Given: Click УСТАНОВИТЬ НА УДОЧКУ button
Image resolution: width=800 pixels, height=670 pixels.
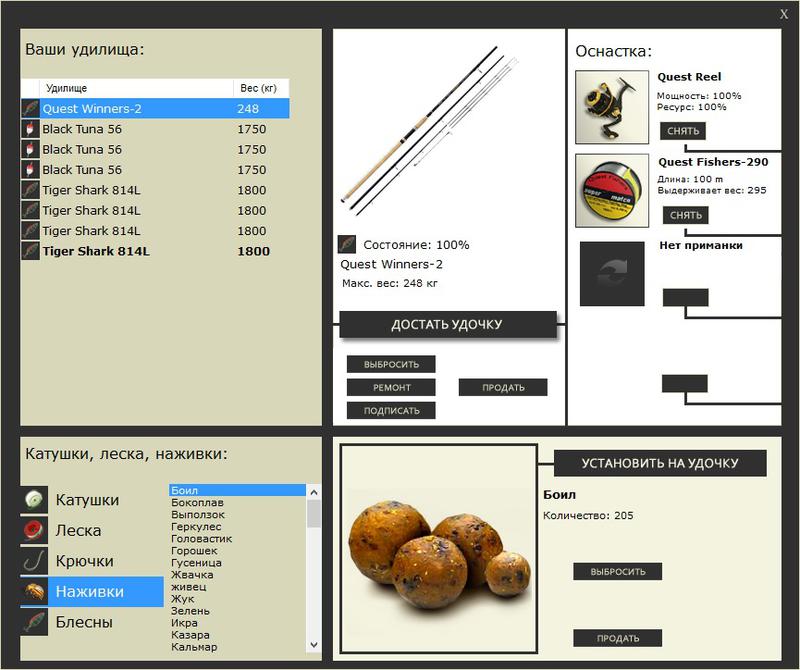Looking at the screenshot, I should 660,463.
